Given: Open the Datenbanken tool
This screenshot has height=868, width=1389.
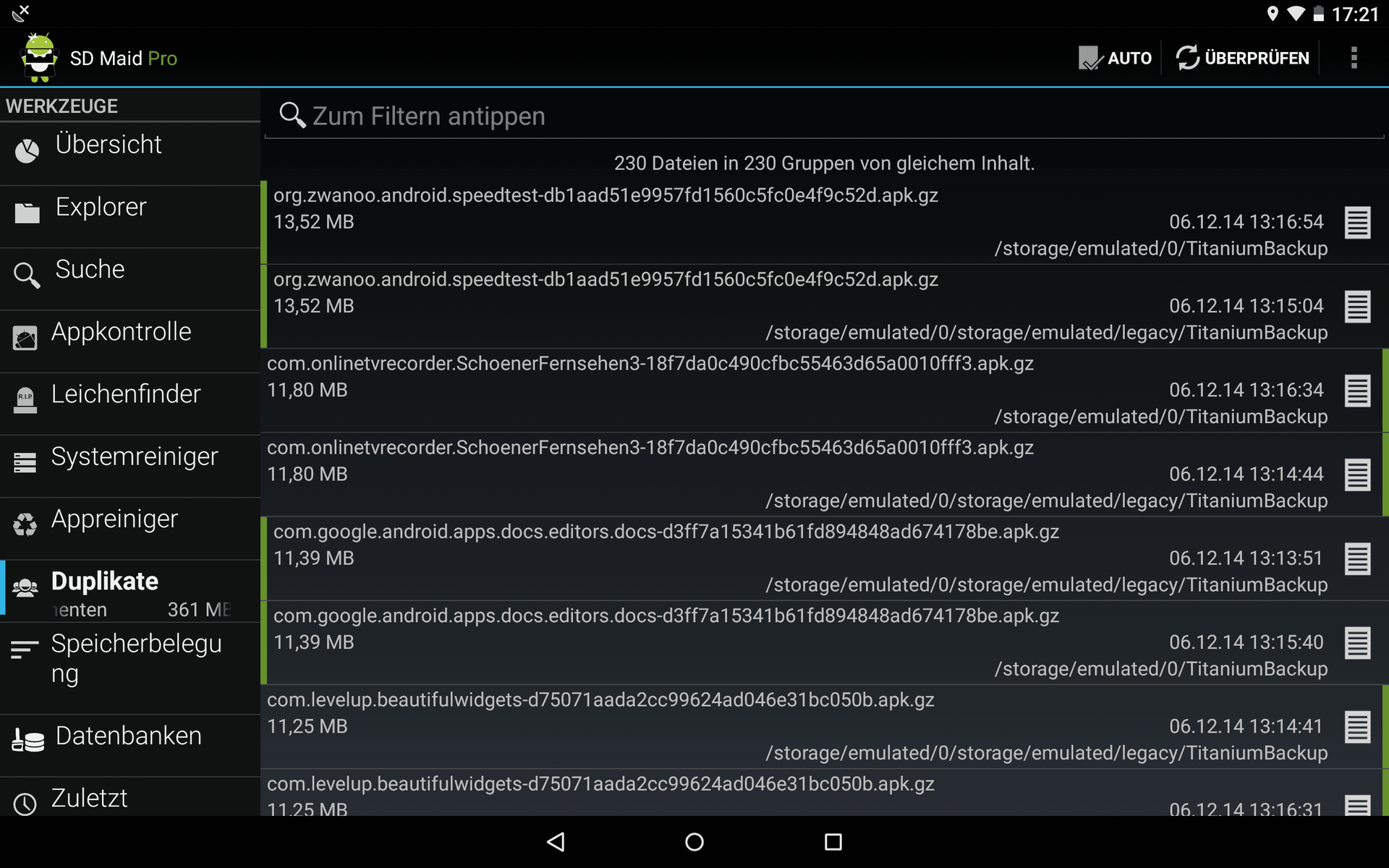Looking at the screenshot, I should click(130, 745).
